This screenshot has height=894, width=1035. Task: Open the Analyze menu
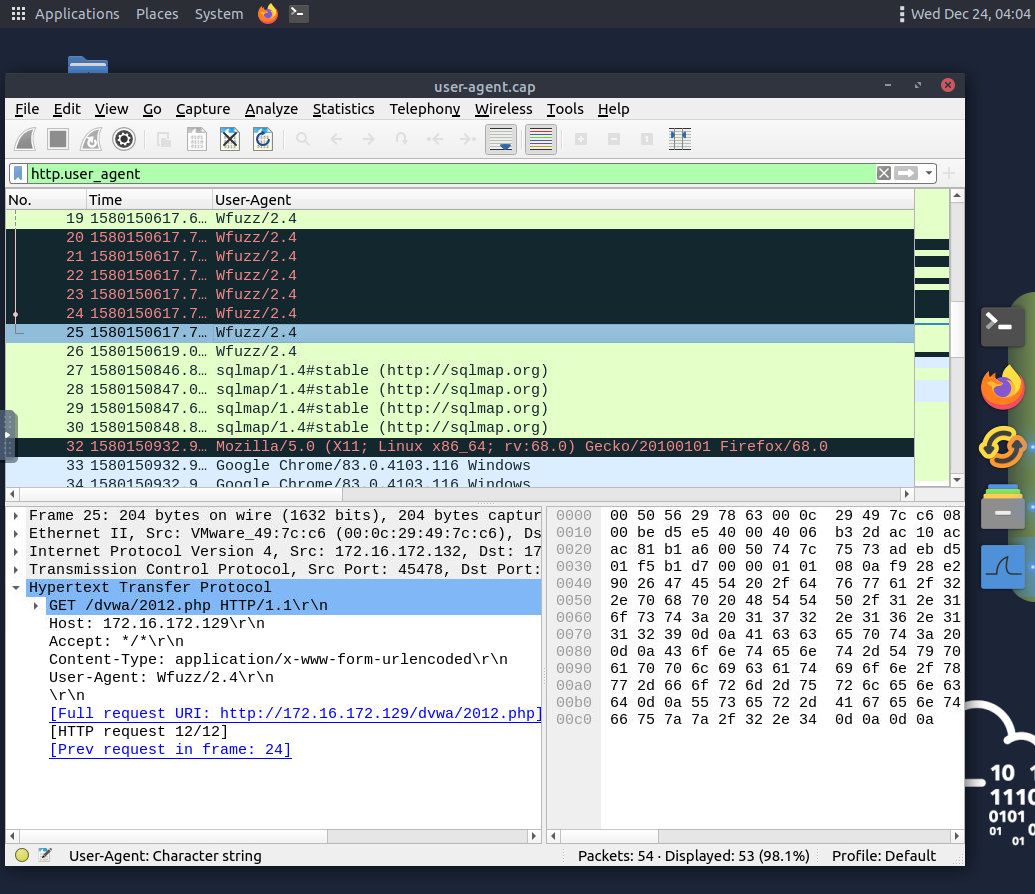pyautogui.click(x=271, y=109)
